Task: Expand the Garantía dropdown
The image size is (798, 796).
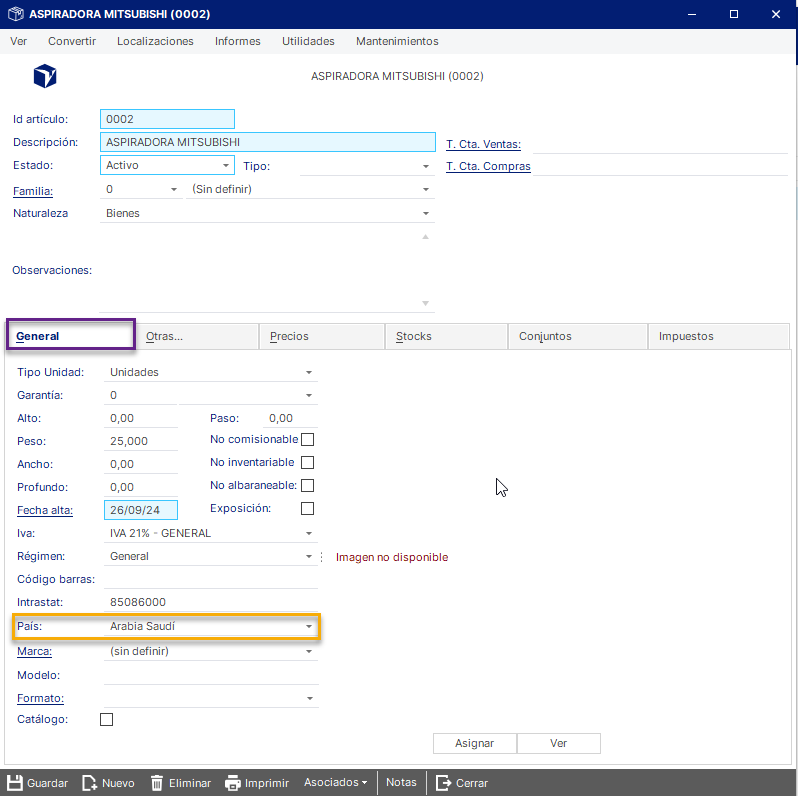Action: point(309,395)
